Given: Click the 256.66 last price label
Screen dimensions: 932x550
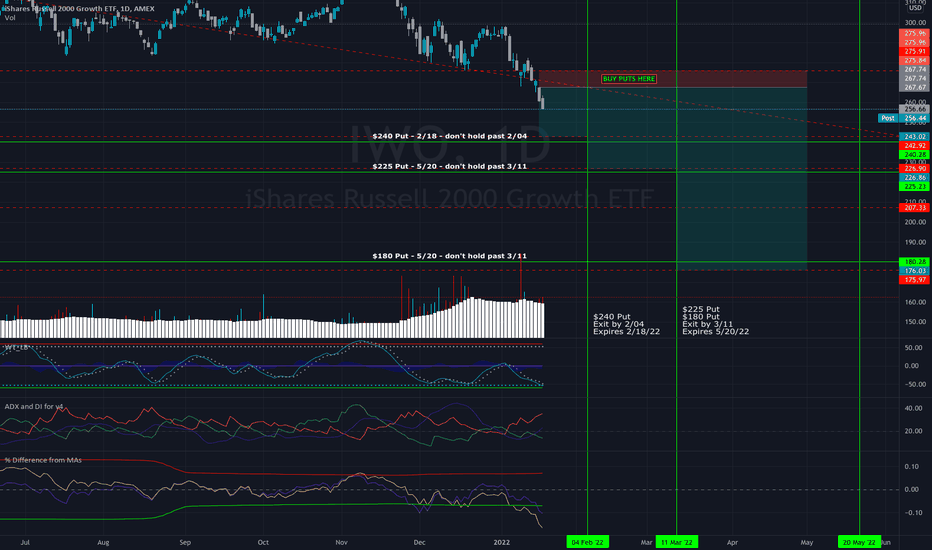Looking at the screenshot, I should [x=915, y=109].
